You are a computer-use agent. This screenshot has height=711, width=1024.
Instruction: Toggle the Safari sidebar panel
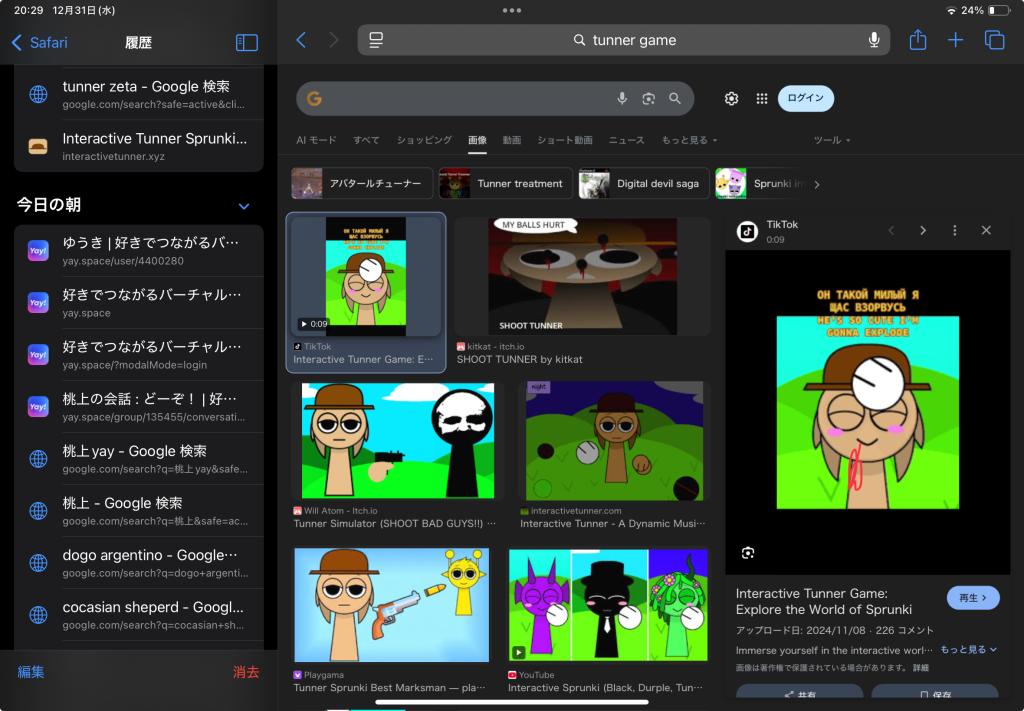246,43
